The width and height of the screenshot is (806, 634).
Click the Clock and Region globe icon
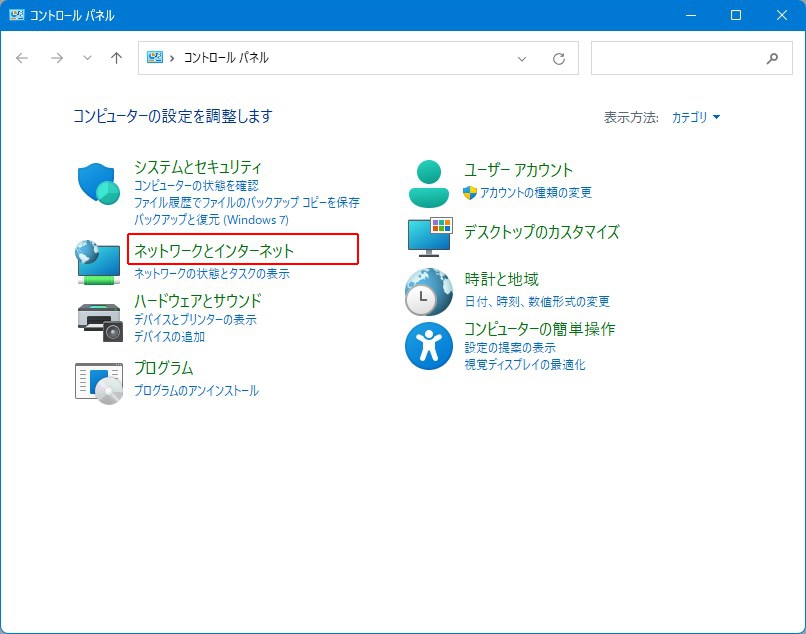click(x=429, y=292)
